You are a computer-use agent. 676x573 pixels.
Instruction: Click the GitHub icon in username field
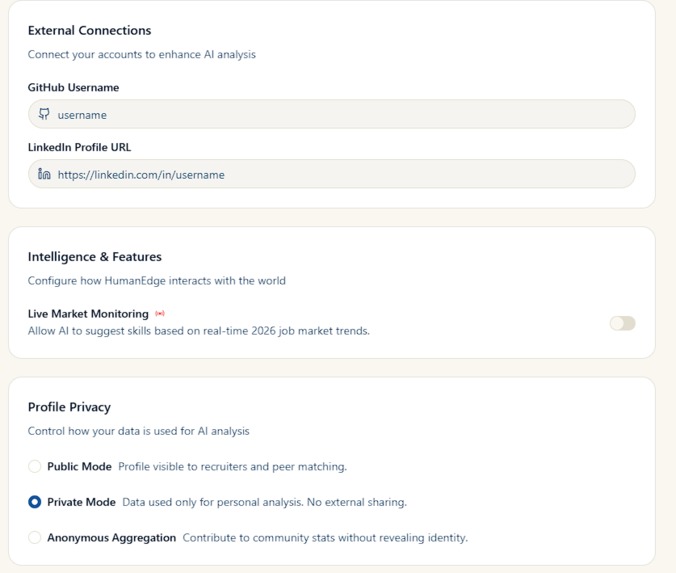point(44,114)
